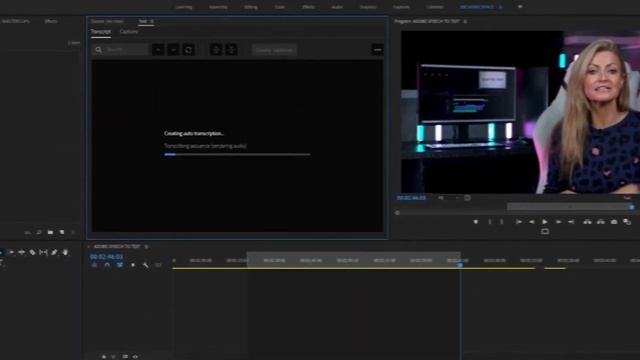The height and width of the screenshot is (360, 640).
Task: Click the timeline timecode 00:02:46:03
Action: click(106, 257)
